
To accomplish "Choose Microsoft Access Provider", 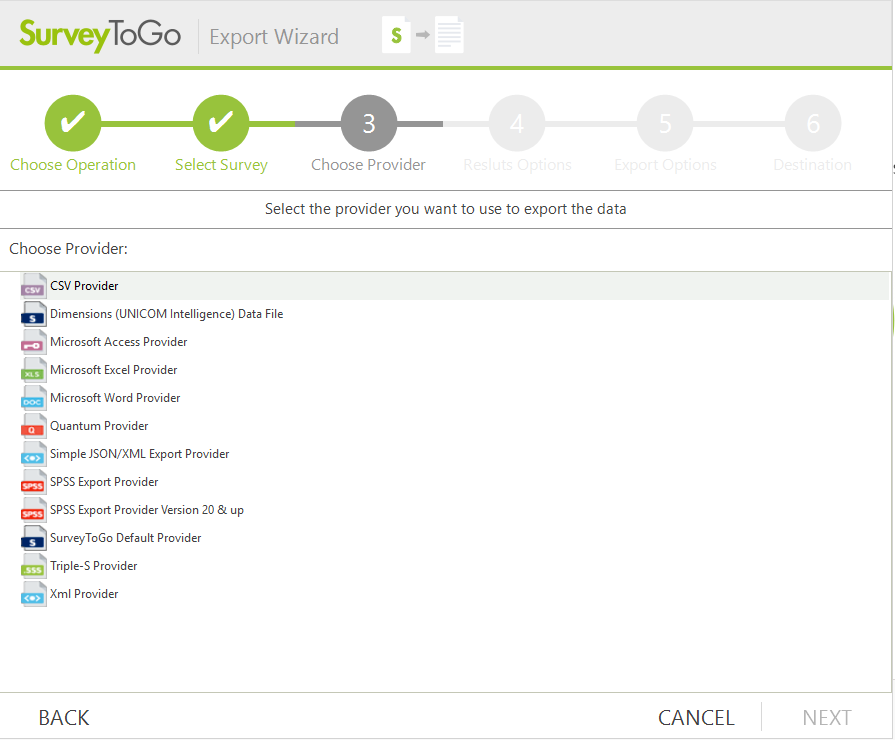I will tap(119, 342).
